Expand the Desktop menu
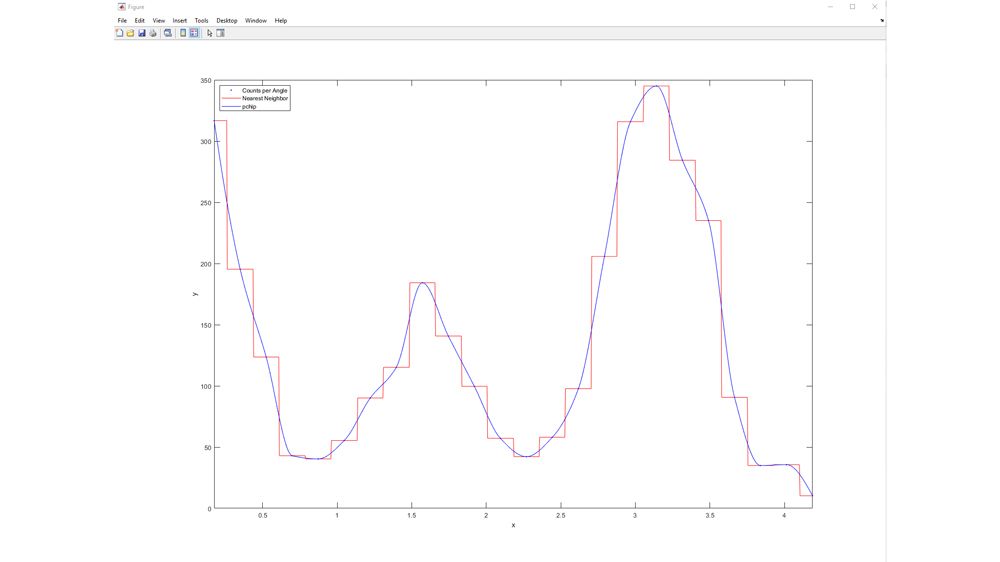The image size is (1000, 562). [x=227, y=20]
